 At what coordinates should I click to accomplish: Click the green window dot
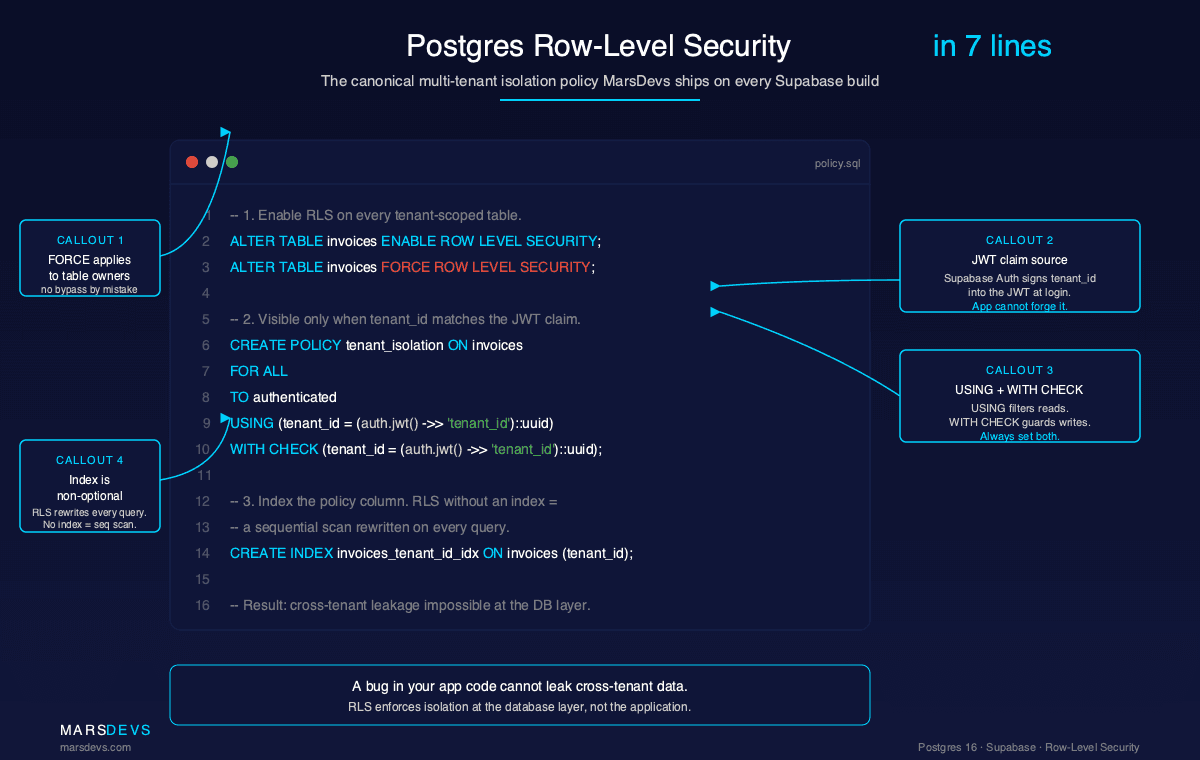pyautogui.click(x=231, y=161)
